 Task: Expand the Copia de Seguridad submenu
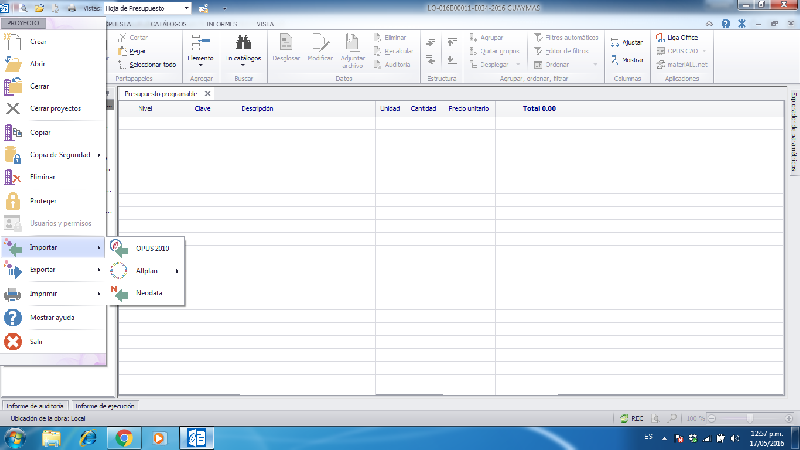coord(98,155)
